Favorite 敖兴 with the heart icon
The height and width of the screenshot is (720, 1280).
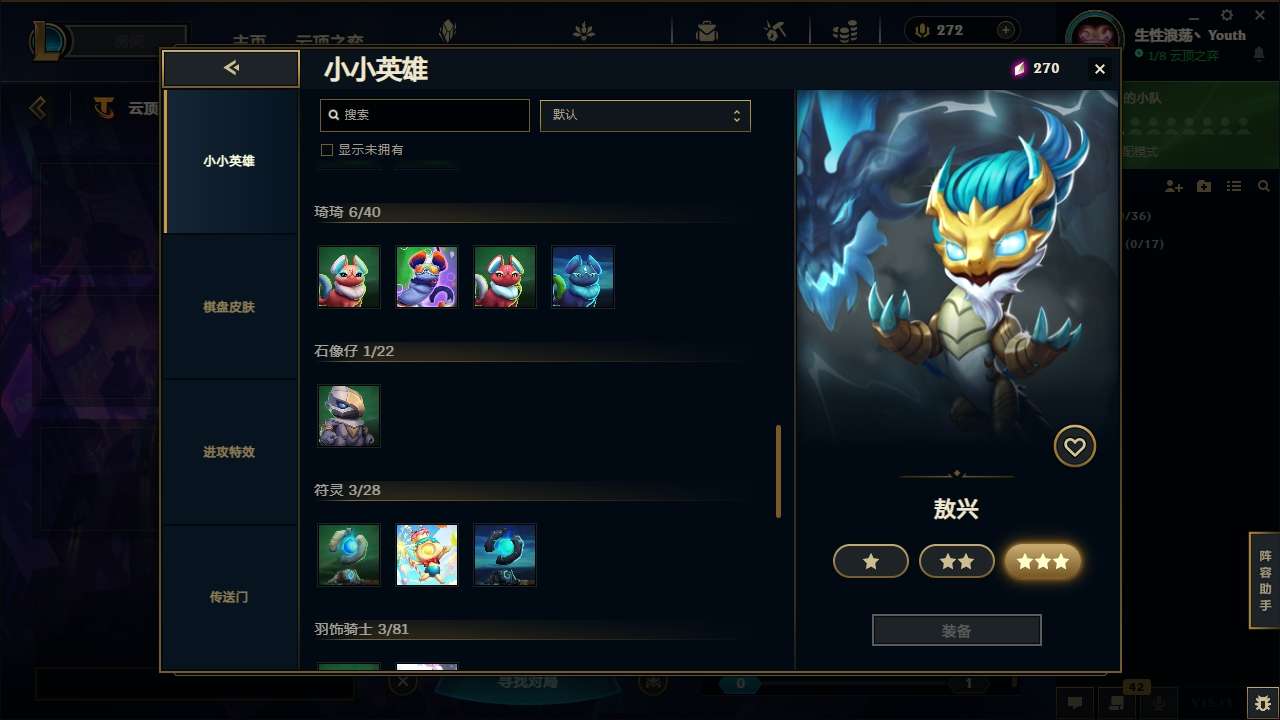1075,447
